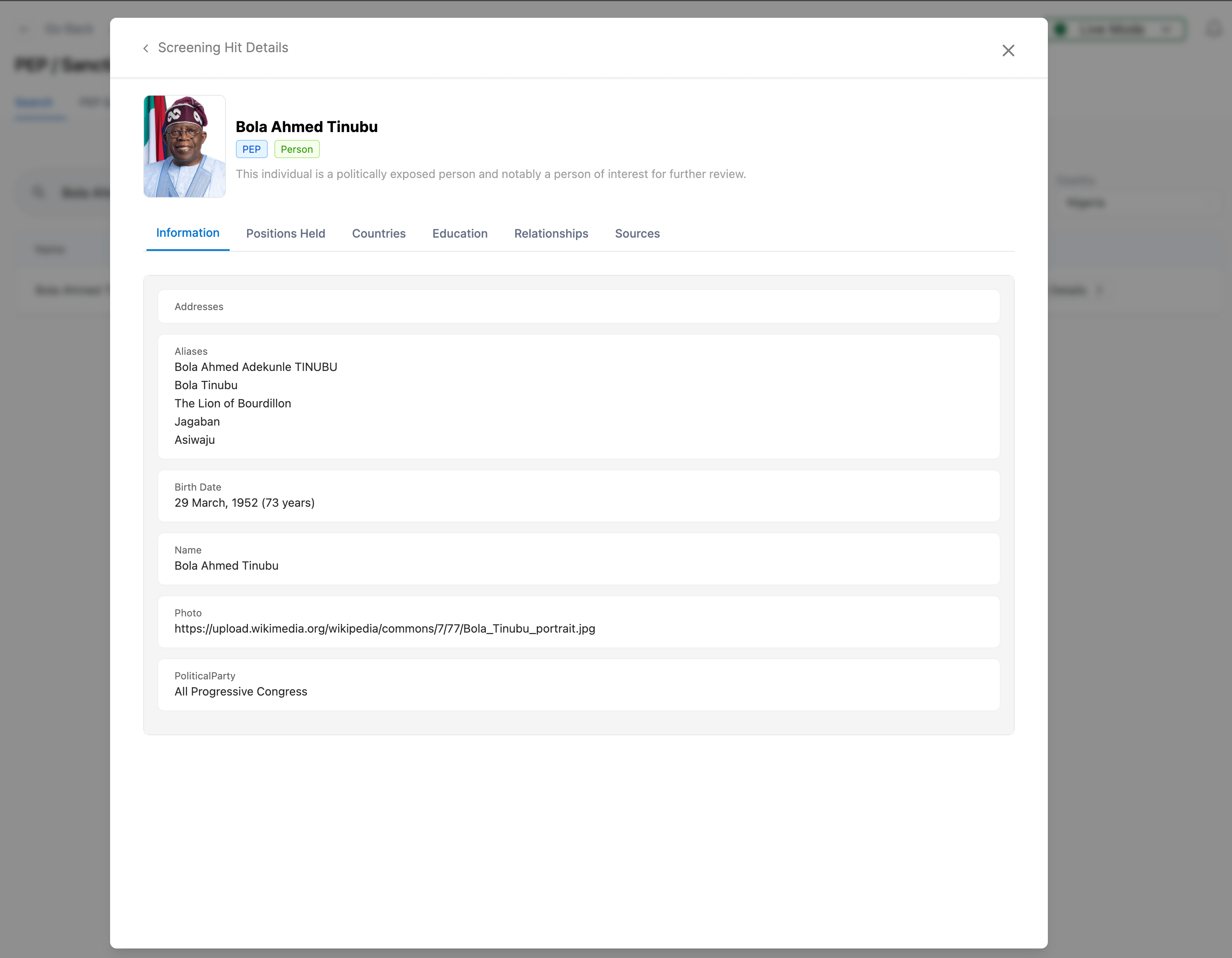Open the Education tab
This screenshot has width=1232, height=958.
[x=459, y=233]
